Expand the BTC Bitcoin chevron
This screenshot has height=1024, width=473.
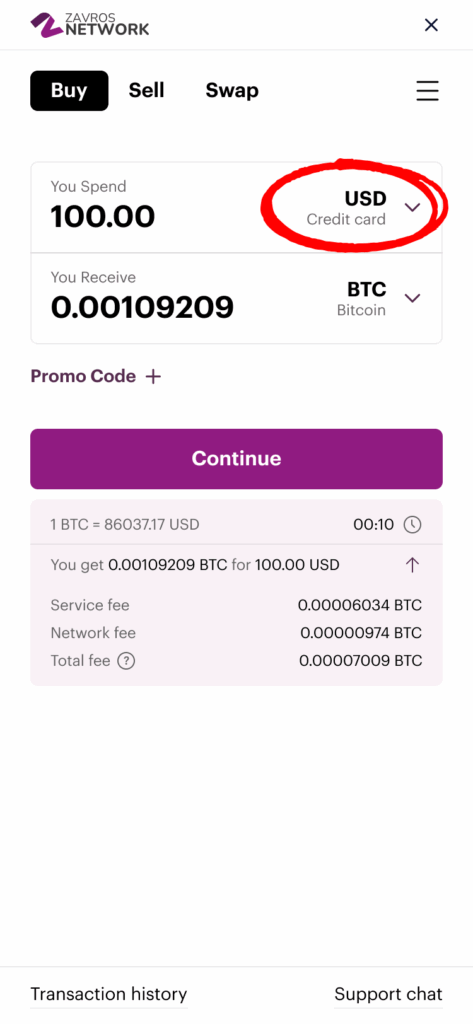412,298
